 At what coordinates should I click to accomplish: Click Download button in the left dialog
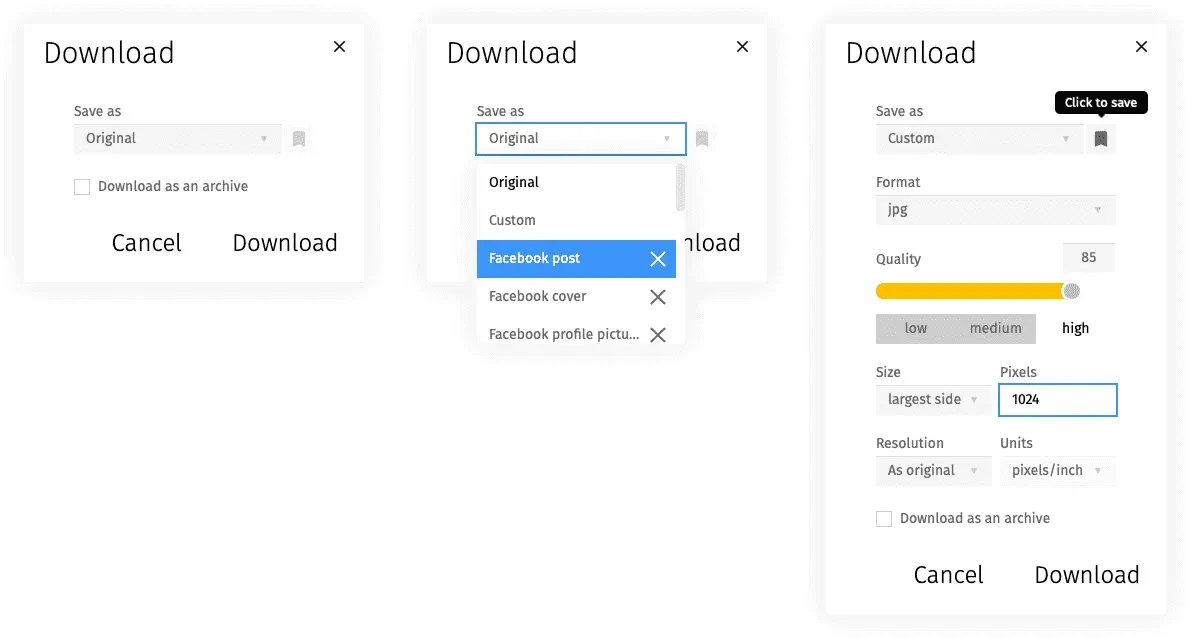285,243
